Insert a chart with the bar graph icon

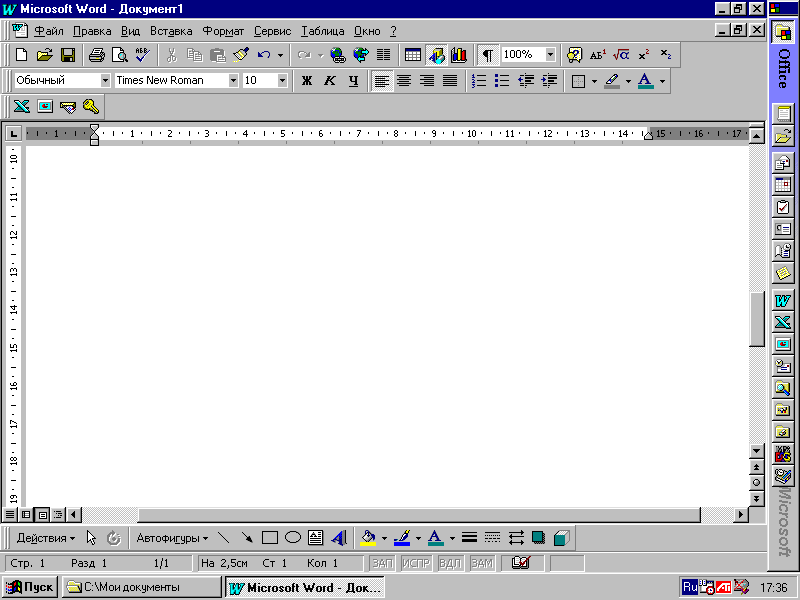click(x=459, y=55)
